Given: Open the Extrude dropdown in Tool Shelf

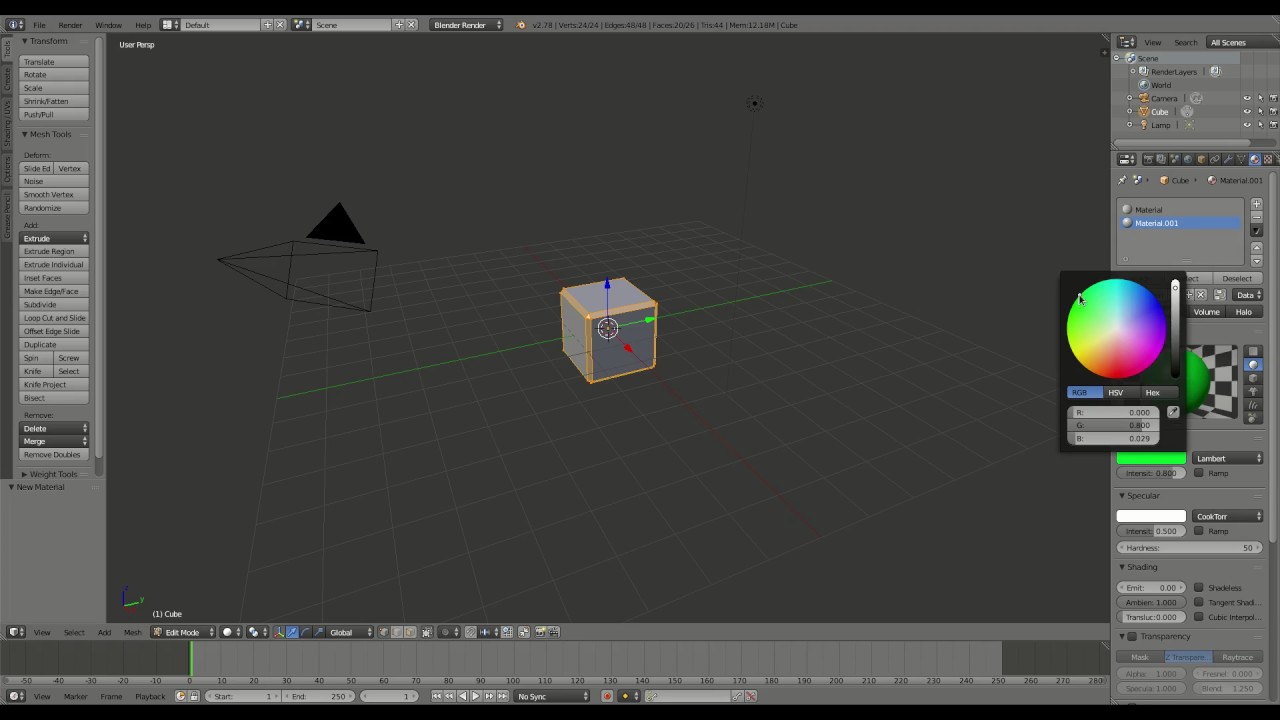Looking at the screenshot, I should (x=55, y=238).
